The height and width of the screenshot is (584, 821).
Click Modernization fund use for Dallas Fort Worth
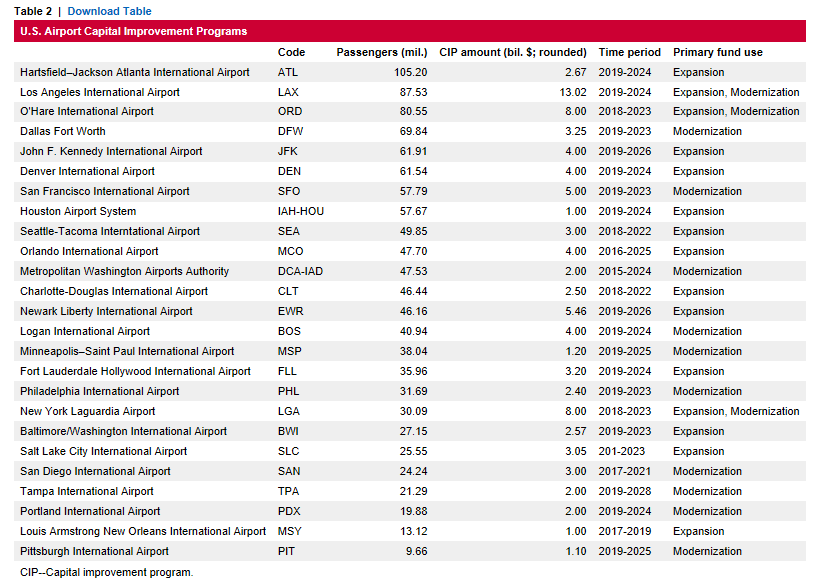(707, 131)
